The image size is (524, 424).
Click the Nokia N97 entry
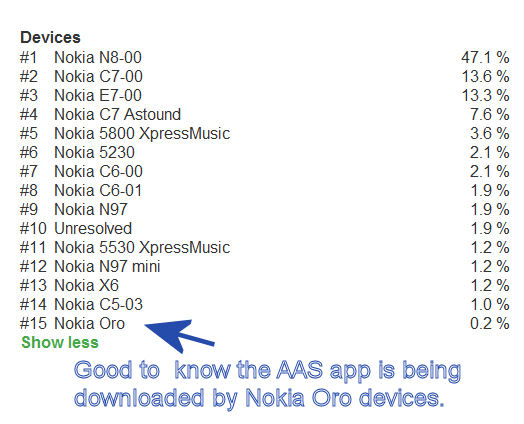pyautogui.click(x=91, y=210)
